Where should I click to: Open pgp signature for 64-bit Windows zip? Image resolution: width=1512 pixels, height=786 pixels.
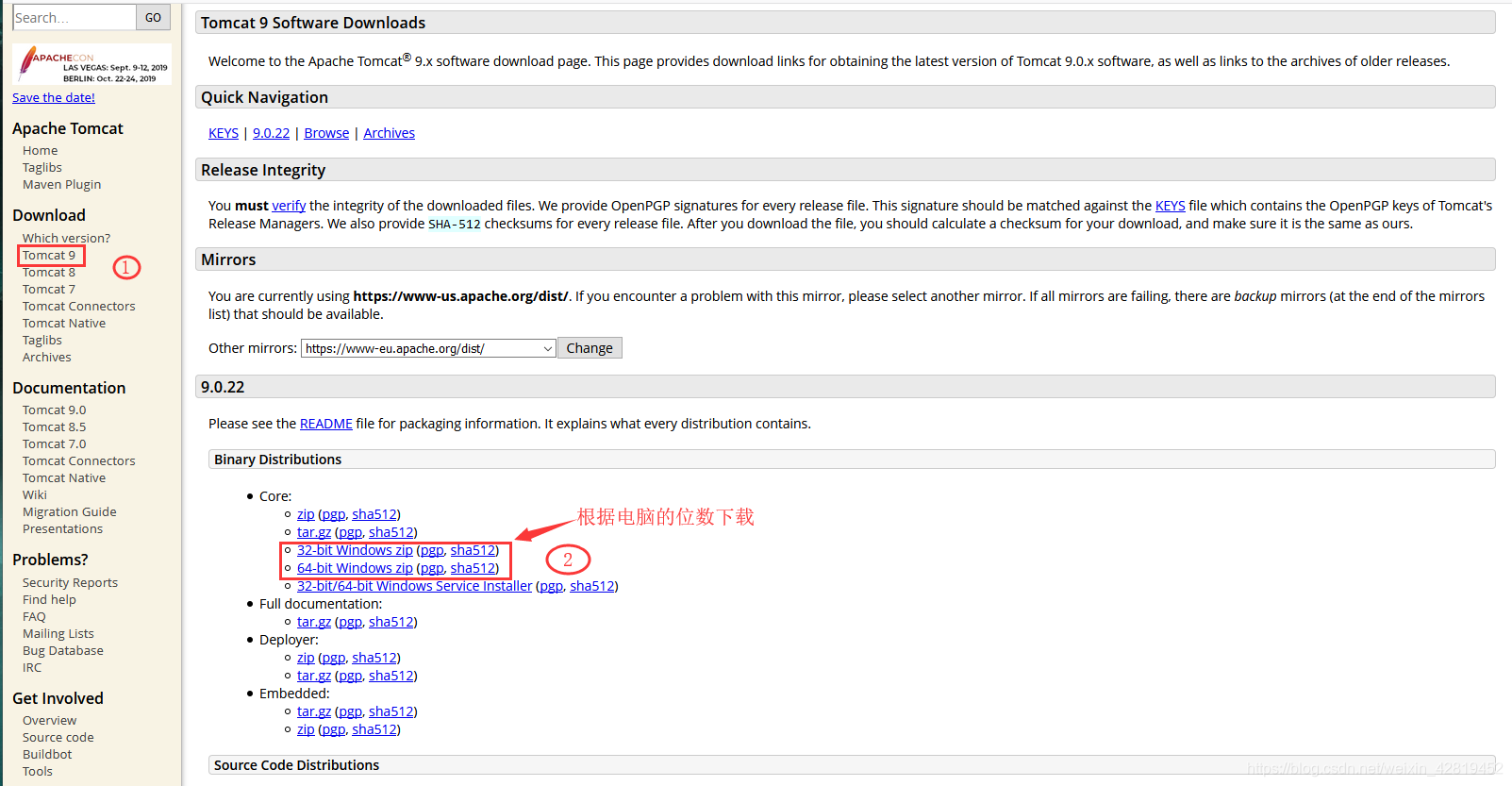[x=432, y=568]
